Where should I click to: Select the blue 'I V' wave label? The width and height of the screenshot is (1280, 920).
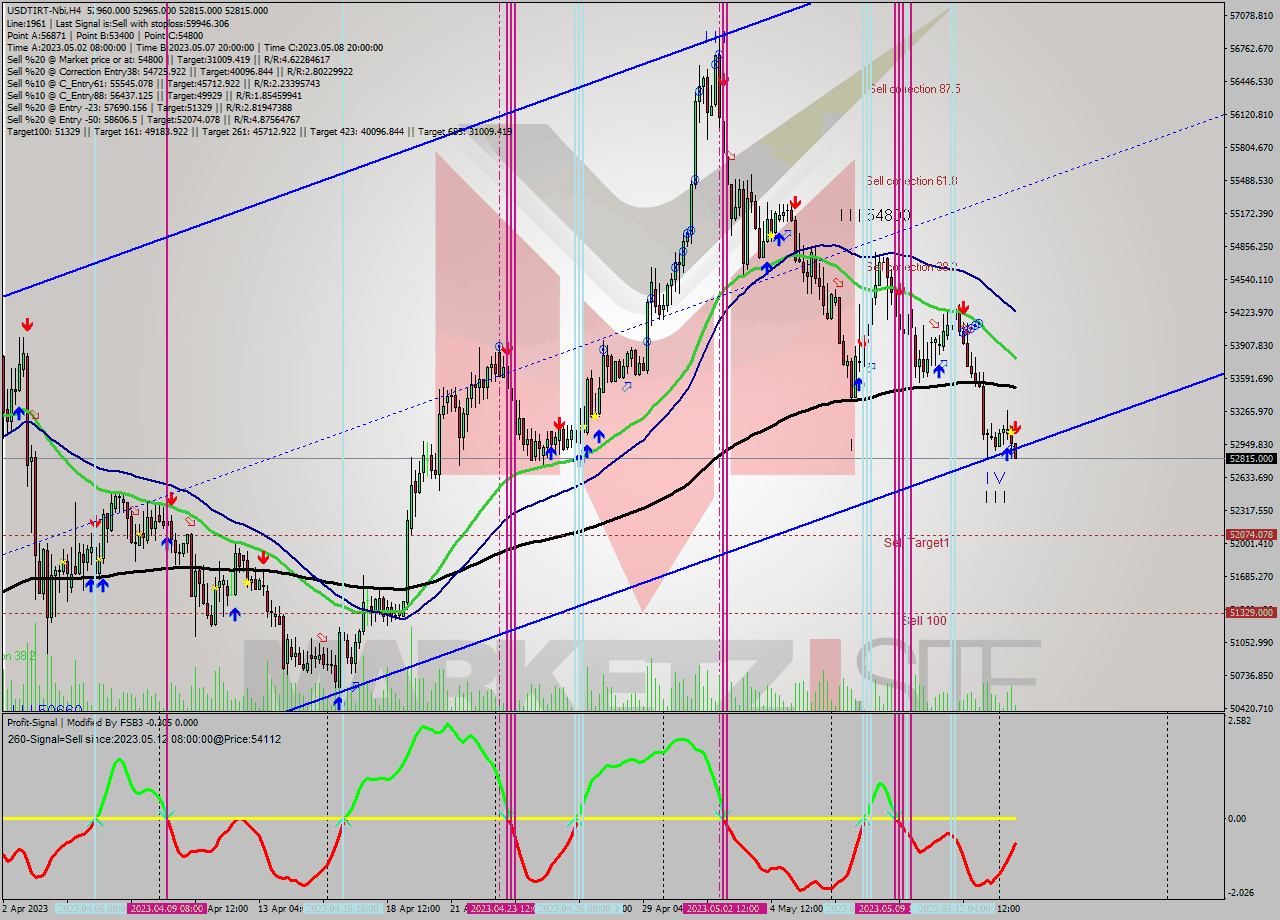[995, 477]
